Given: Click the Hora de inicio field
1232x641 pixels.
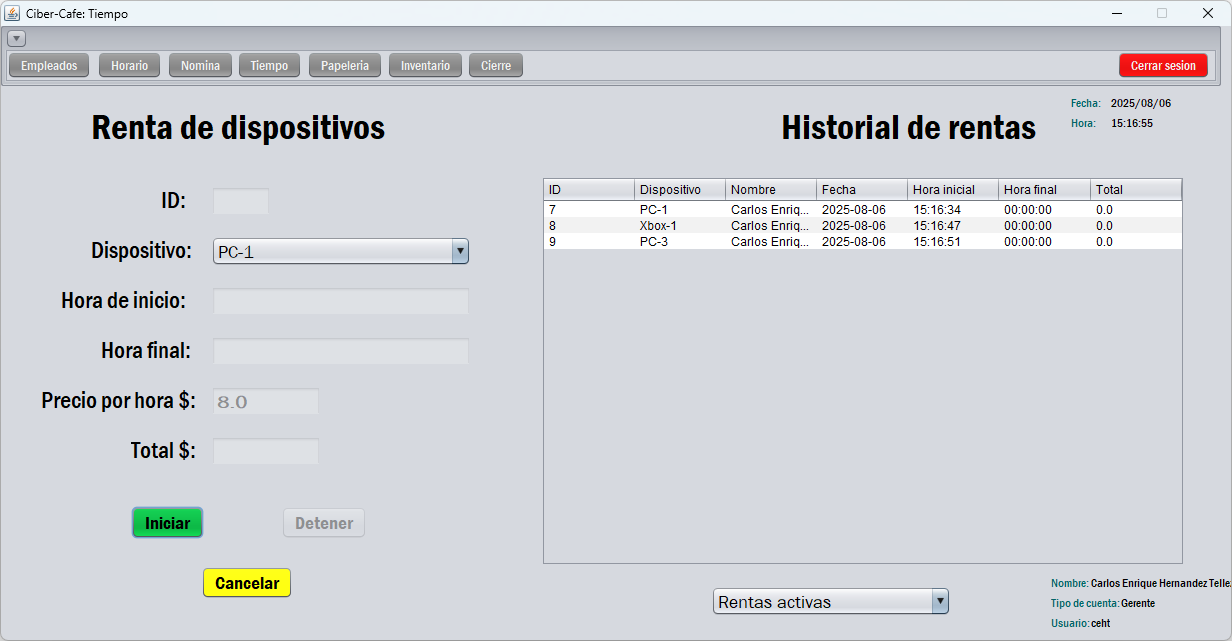Looking at the screenshot, I should (341, 301).
